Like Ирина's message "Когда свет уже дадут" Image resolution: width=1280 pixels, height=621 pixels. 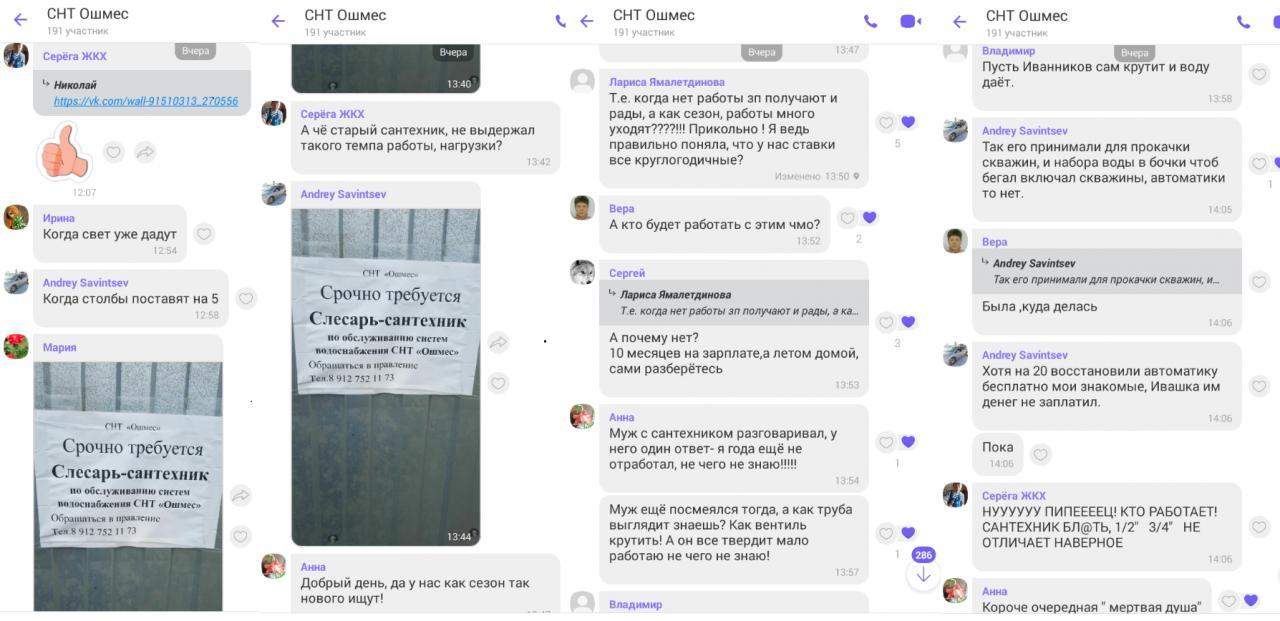(204, 234)
